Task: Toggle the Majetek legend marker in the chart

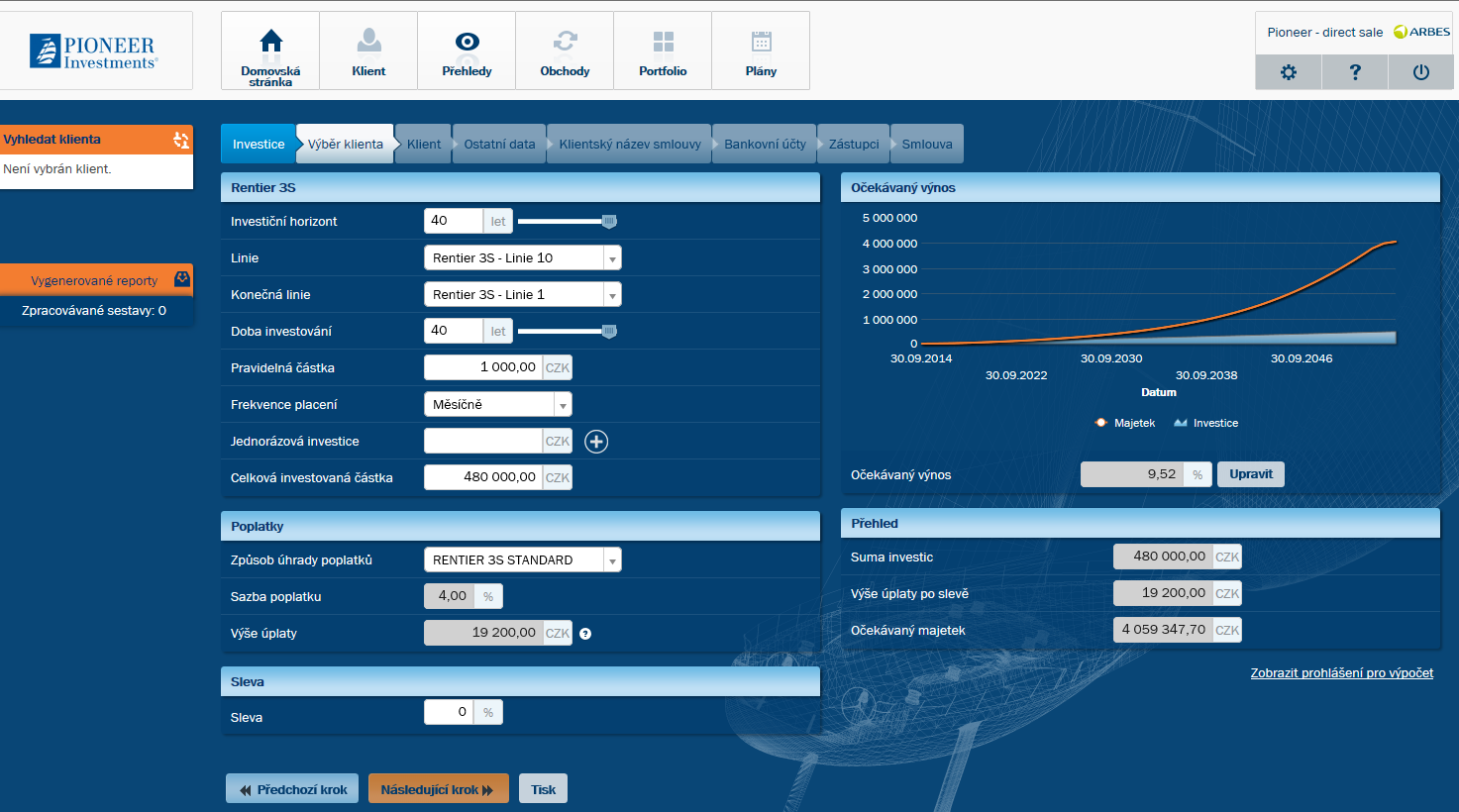Action: [x=1100, y=423]
